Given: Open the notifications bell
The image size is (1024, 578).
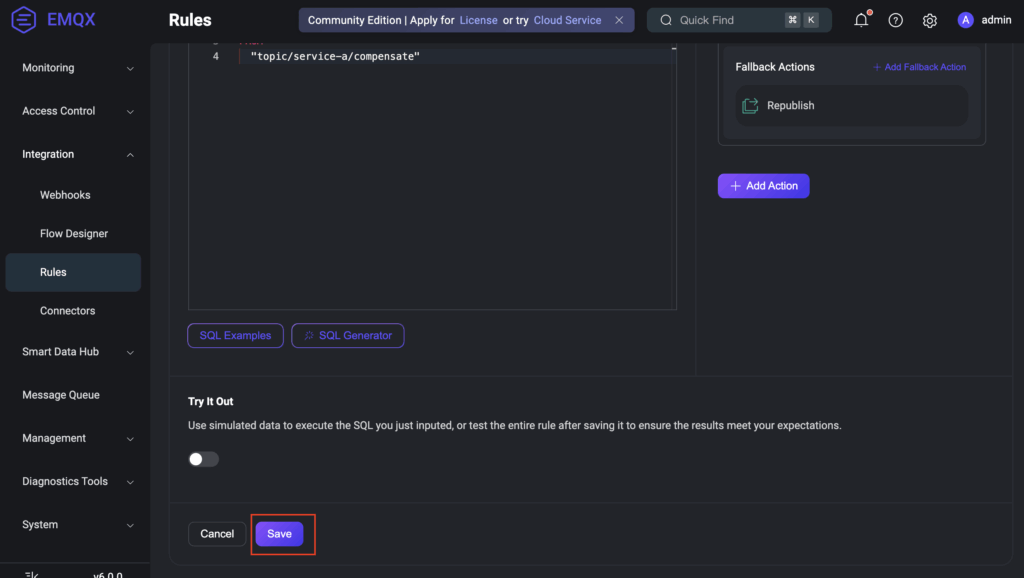Looking at the screenshot, I should click(861, 20).
